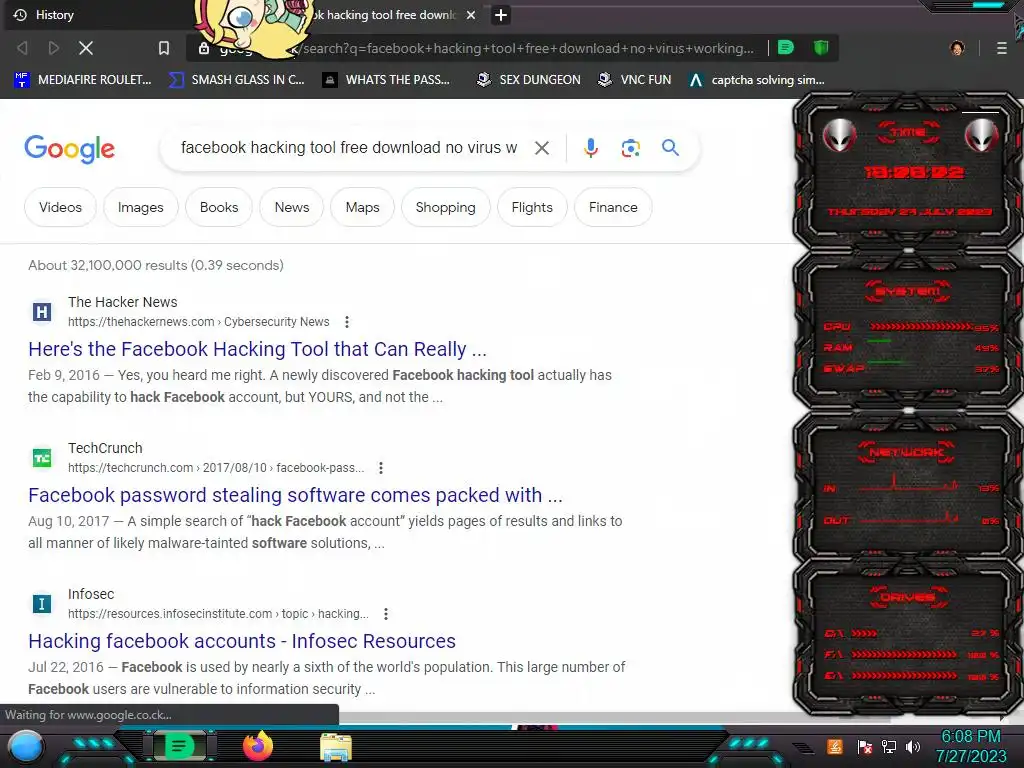Click the Action Center flag tray icon
This screenshot has height=768, width=1024.
point(865,747)
